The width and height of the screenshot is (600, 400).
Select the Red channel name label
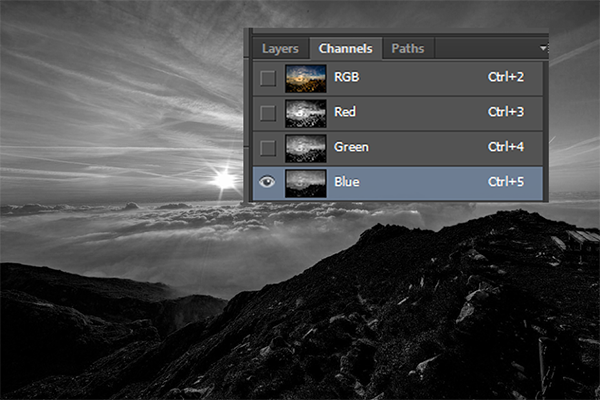[x=345, y=113]
